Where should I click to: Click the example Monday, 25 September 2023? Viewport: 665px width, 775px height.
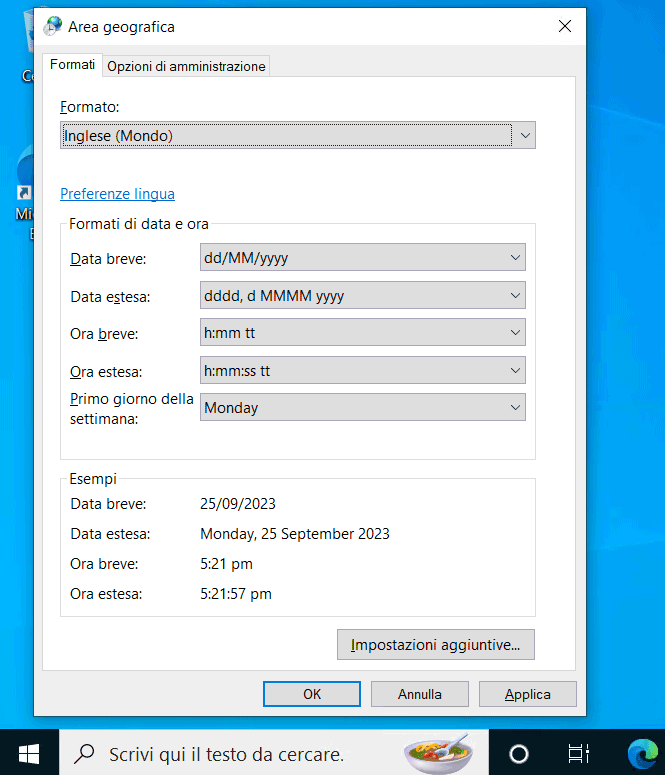point(295,534)
